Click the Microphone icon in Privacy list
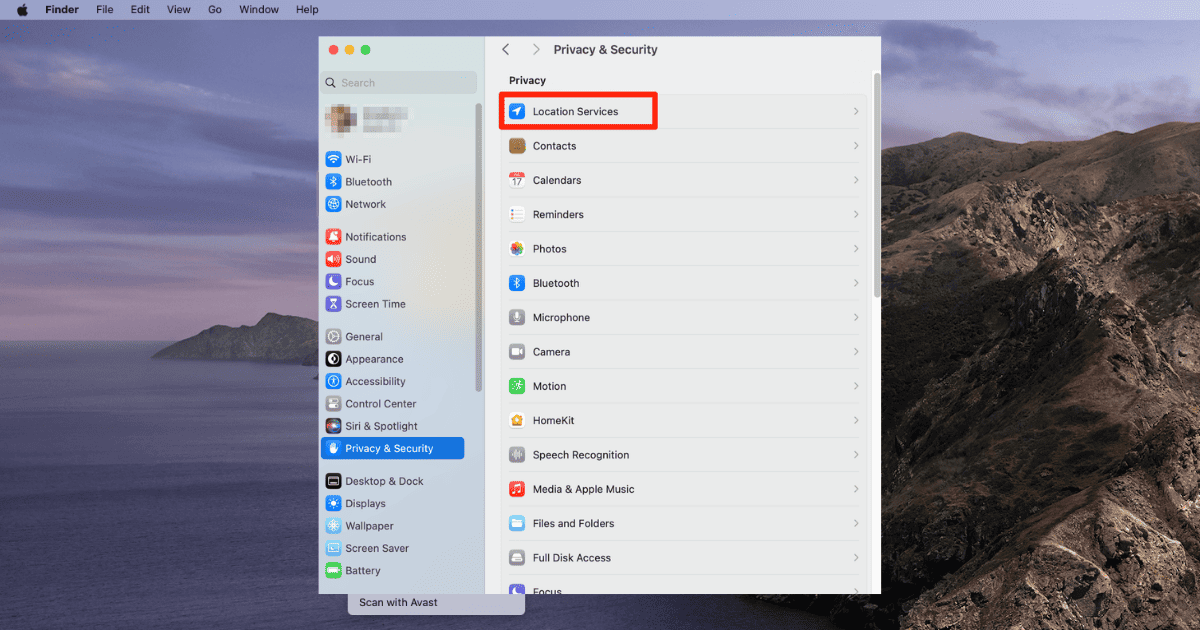The width and height of the screenshot is (1200, 630). pyautogui.click(x=517, y=318)
